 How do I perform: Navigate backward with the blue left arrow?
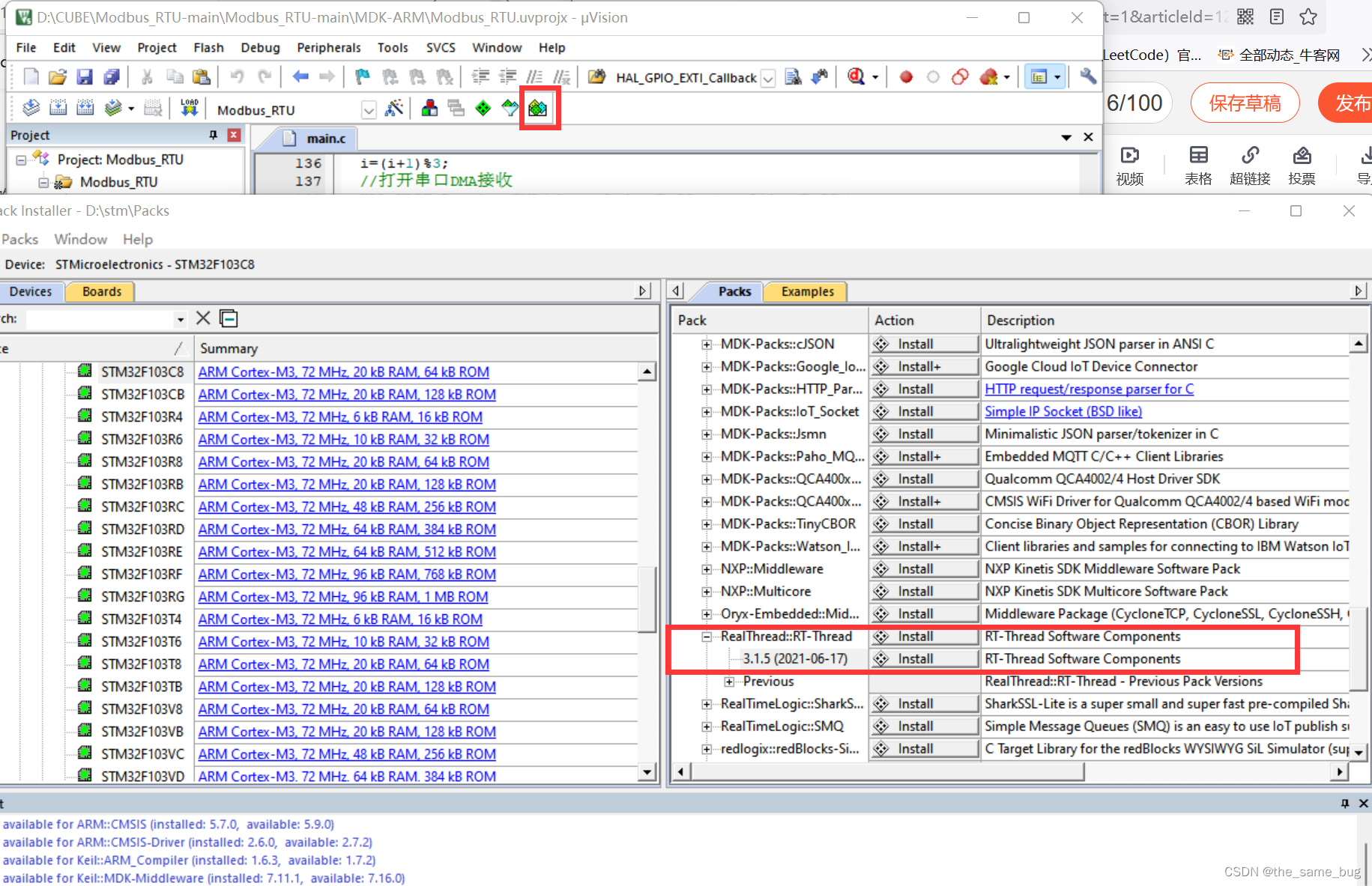(x=300, y=77)
